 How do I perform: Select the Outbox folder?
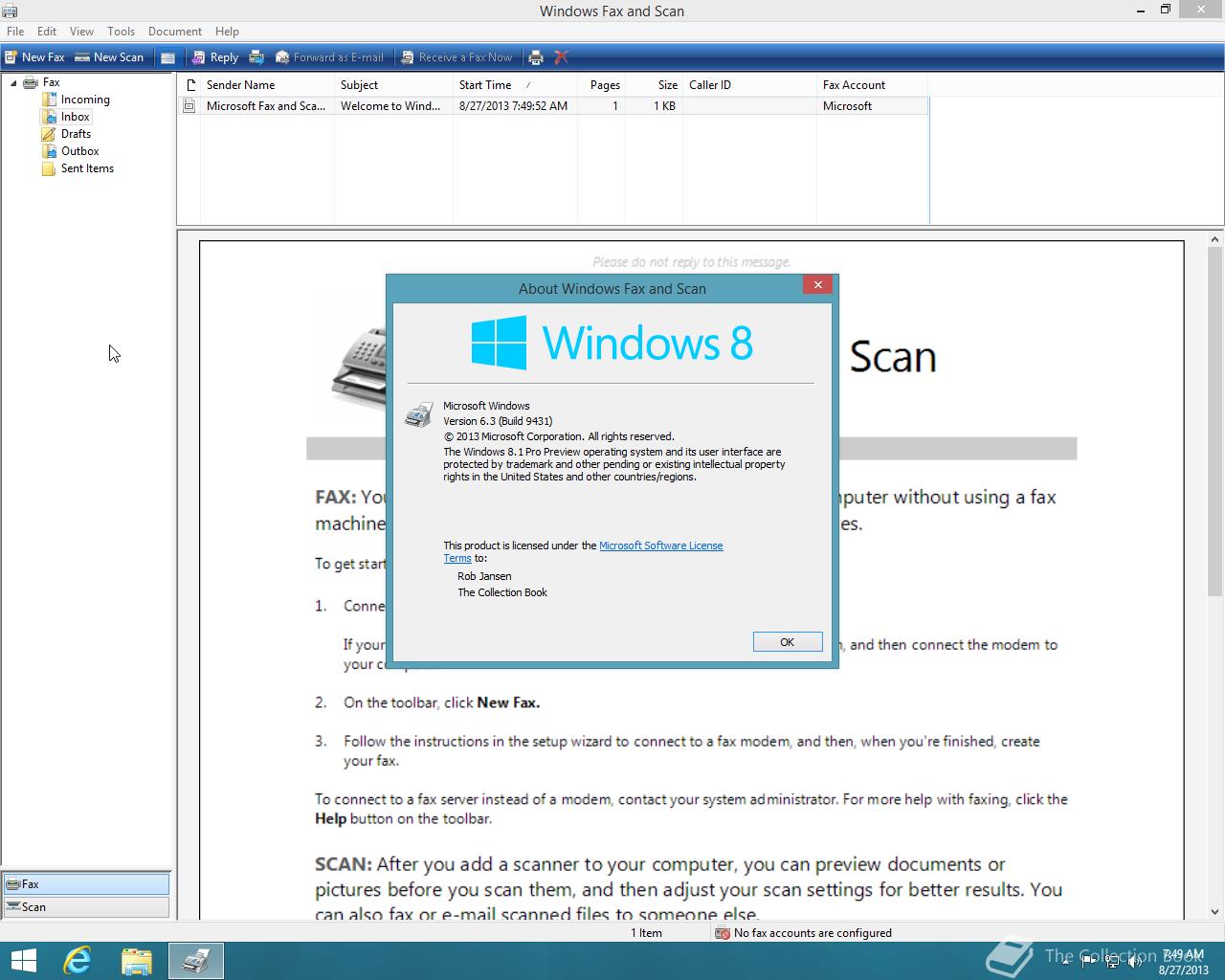(79, 151)
